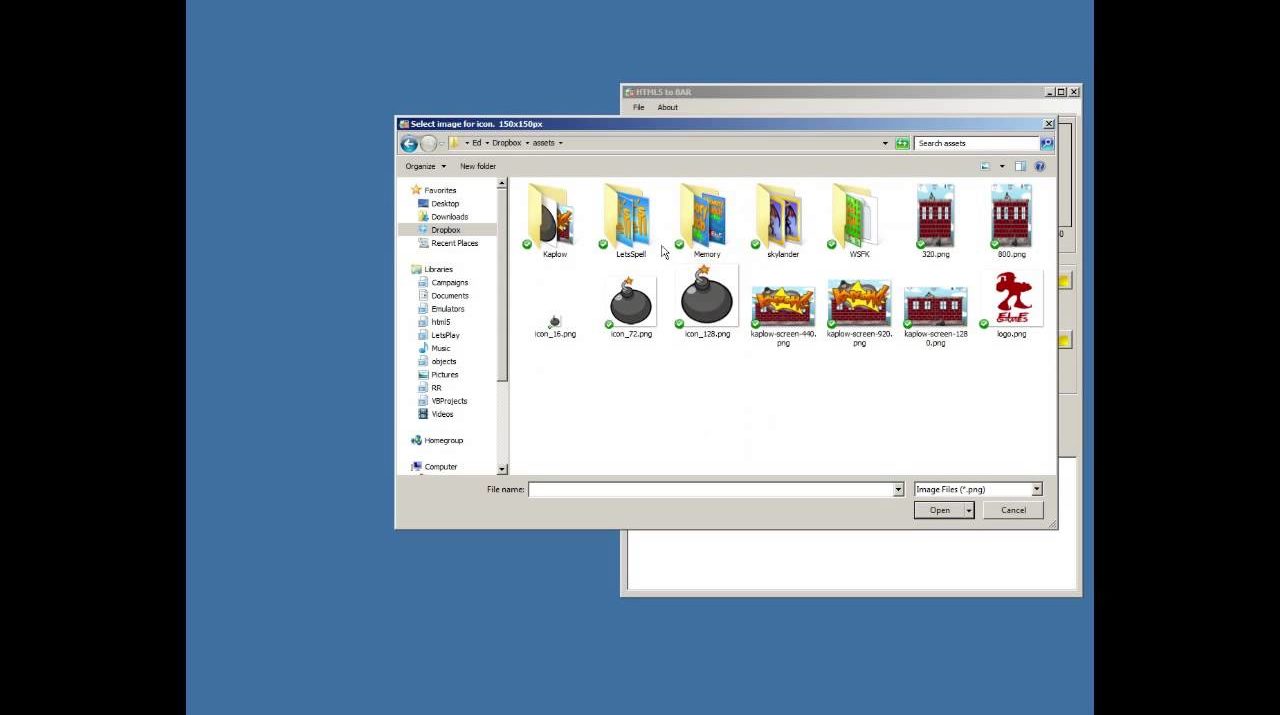
Task: Open the LetsSpell folder
Action: pos(630,220)
